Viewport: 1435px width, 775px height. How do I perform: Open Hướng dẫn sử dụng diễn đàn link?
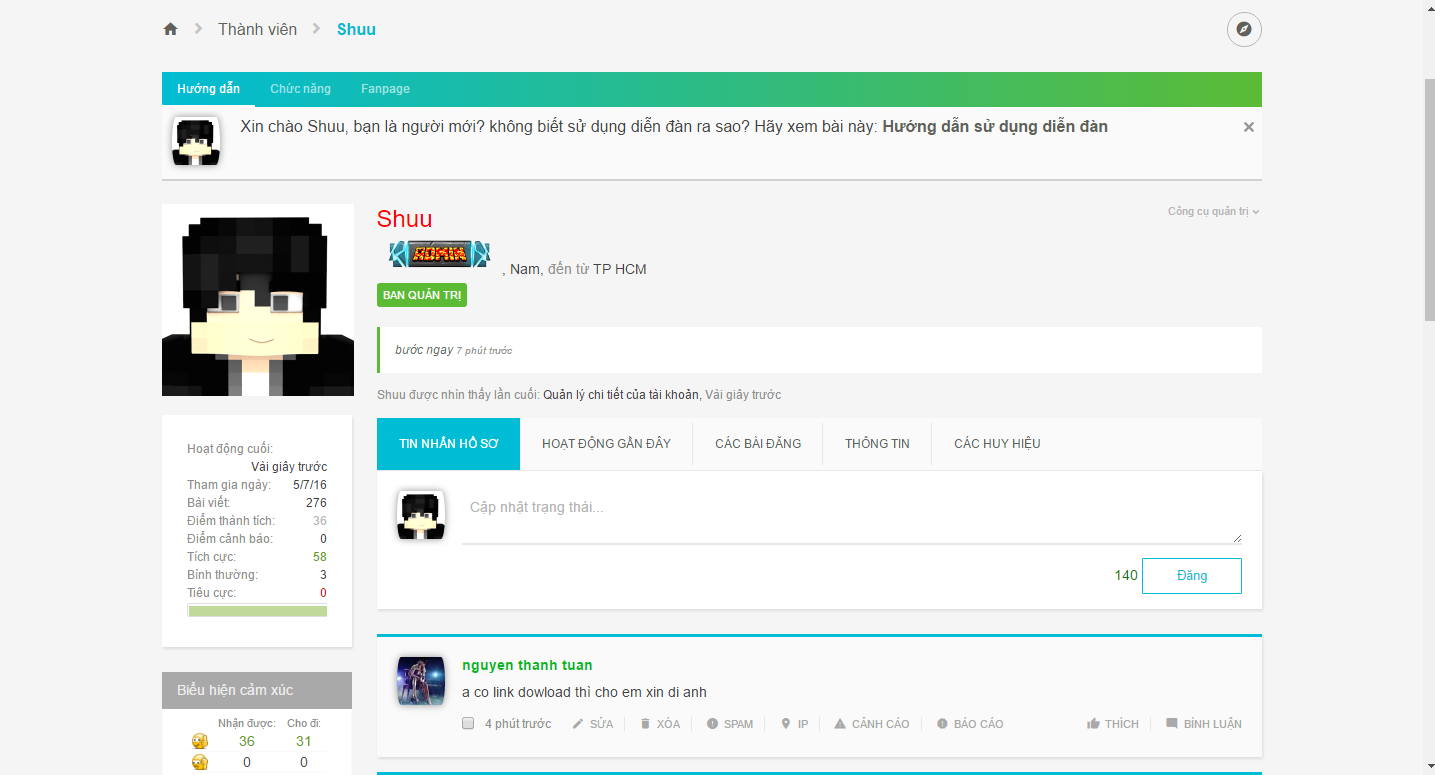click(x=995, y=127)
